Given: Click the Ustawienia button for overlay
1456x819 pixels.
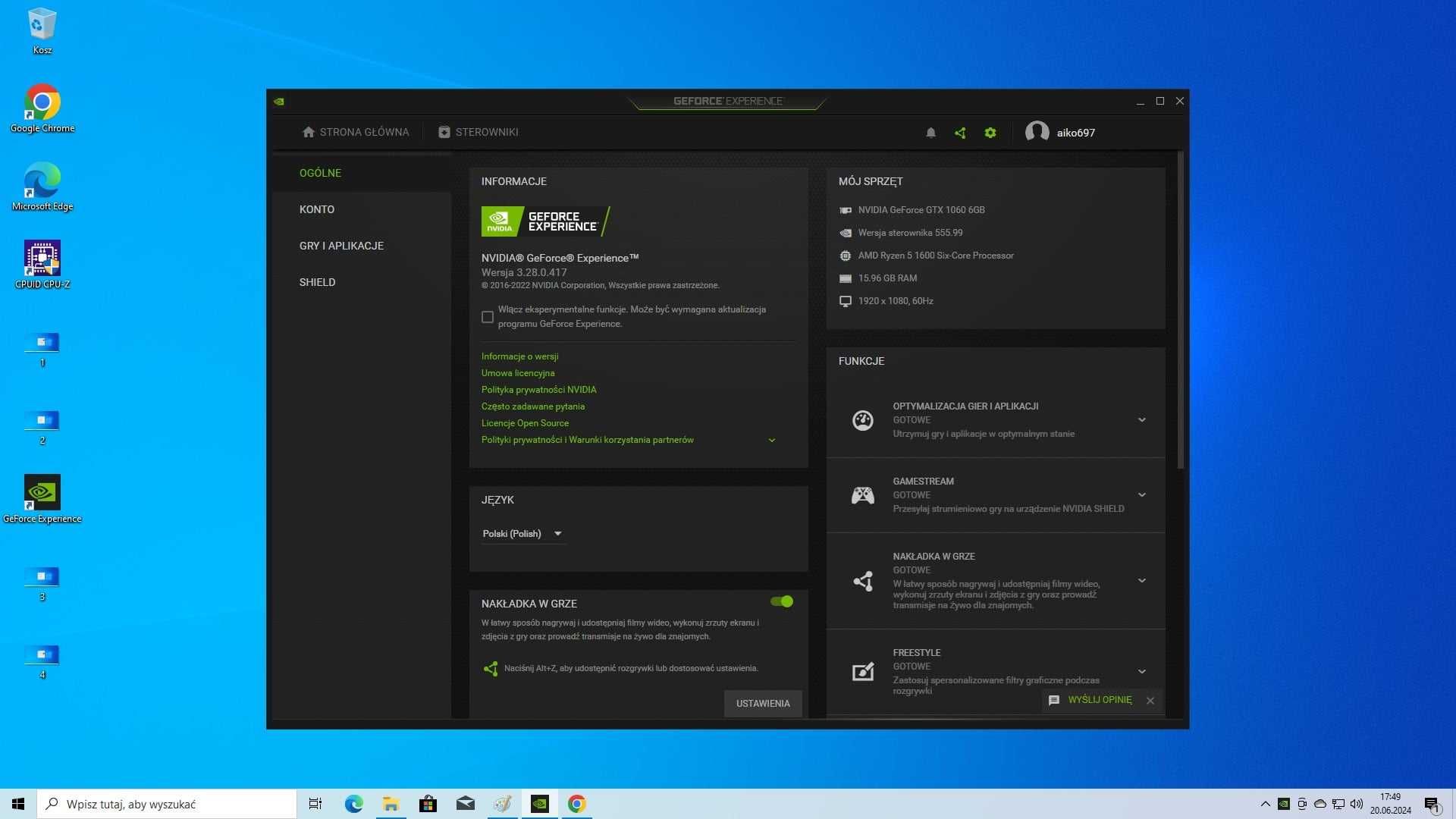Looking at the screenshot, I should pyautogui.click(x=763, y=704).
